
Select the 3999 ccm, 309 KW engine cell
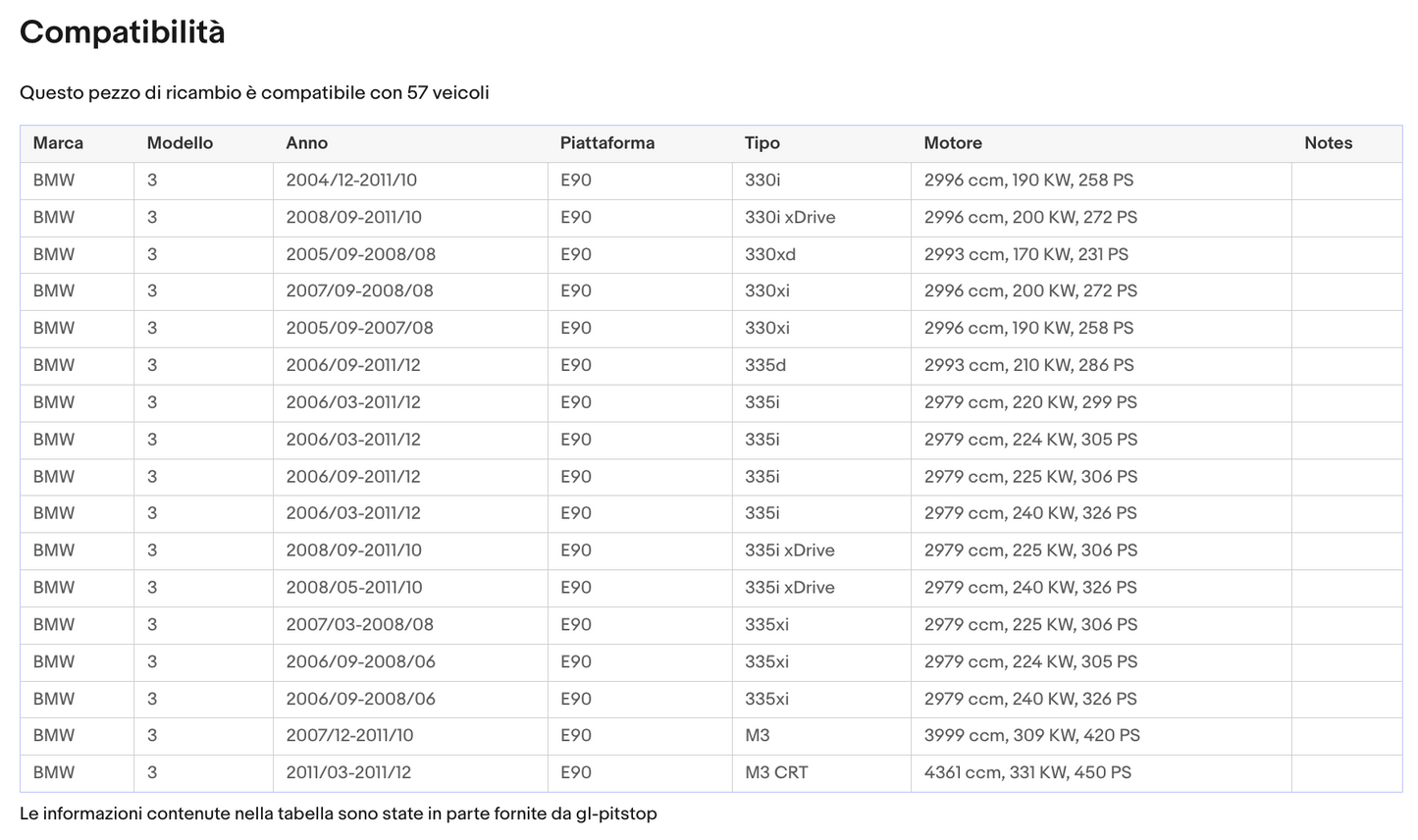1031,736
